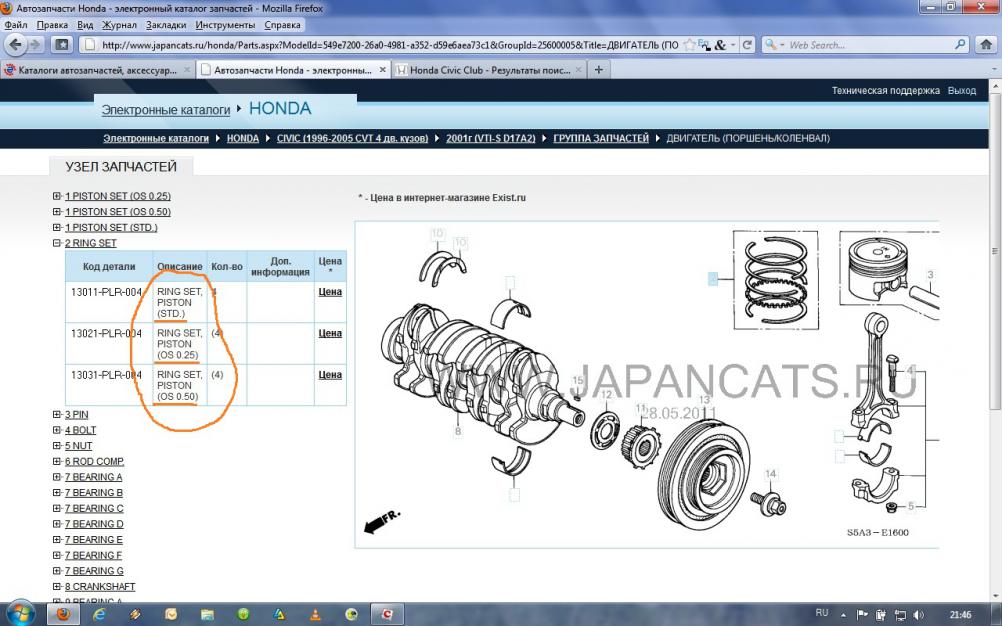Open the Windows Start orb

click(x=19, y=614)
